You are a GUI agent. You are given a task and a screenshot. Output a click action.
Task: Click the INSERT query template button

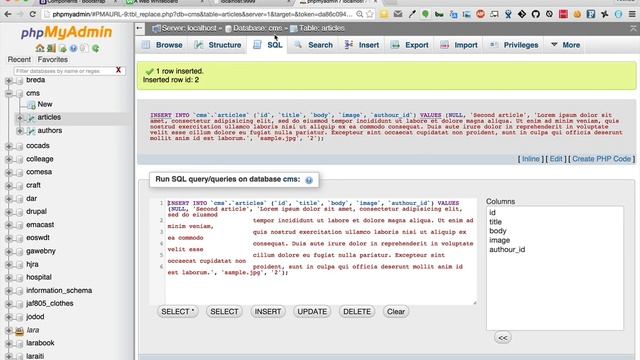tap(268, 311)
